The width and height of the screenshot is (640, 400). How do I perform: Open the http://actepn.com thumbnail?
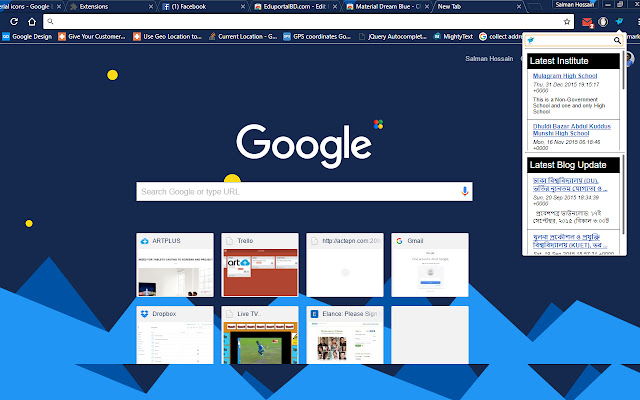[x=344, y=265]
